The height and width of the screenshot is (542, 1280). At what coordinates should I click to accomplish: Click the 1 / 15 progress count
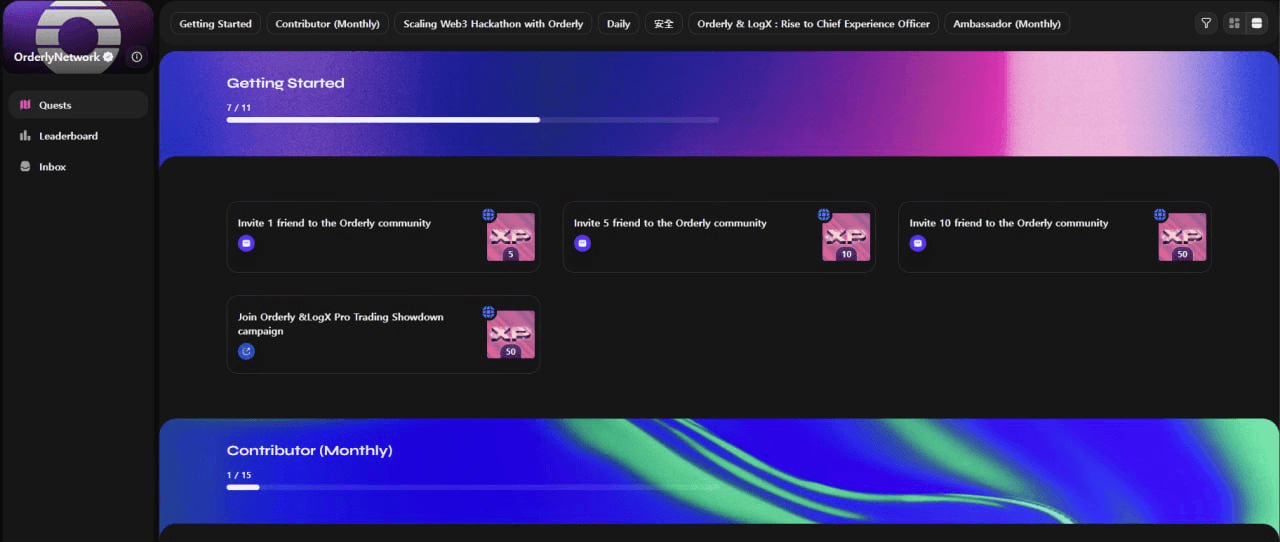click(x=239, y=474)
